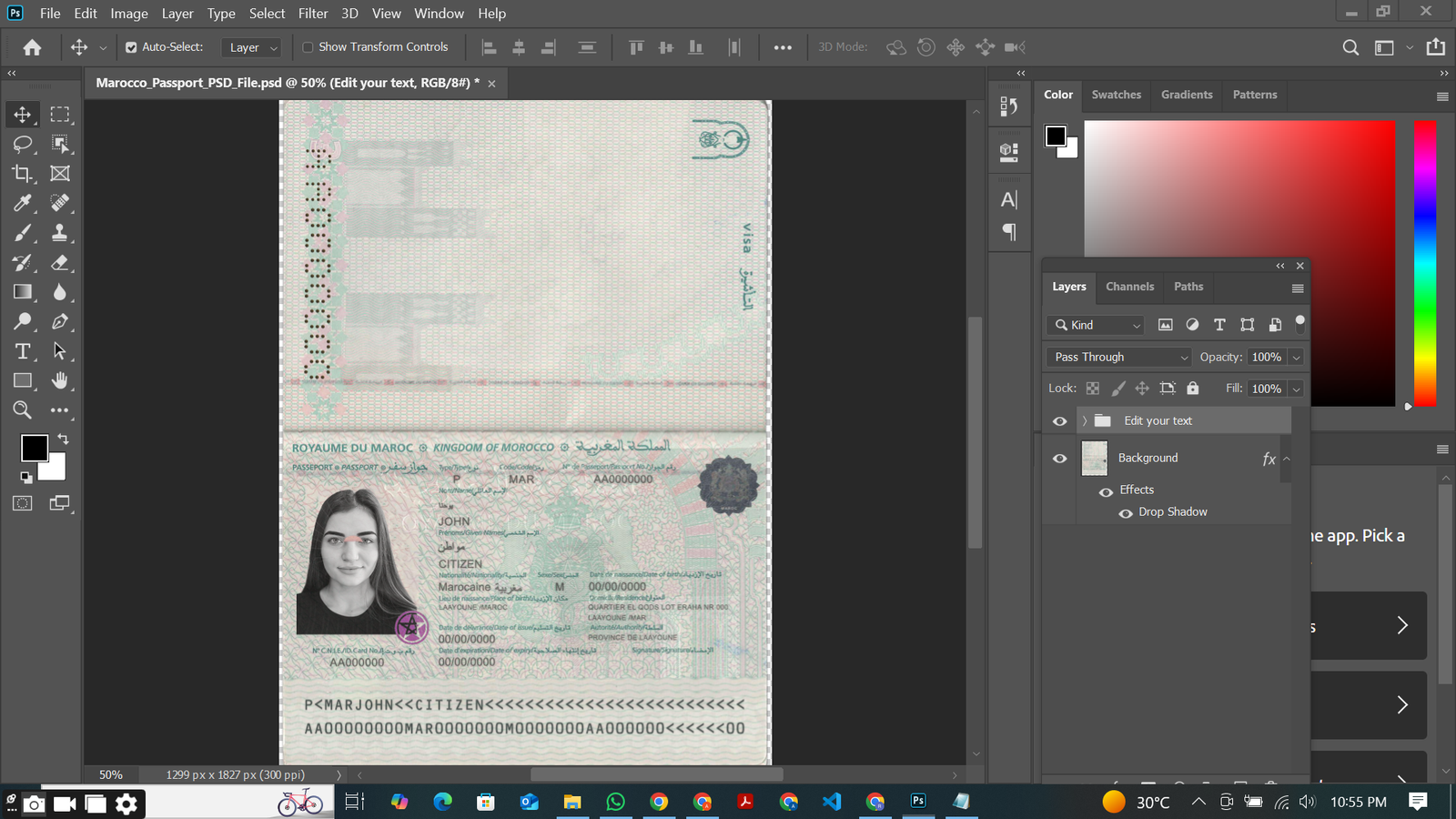The image size is (1456, 819).
Task: Open the Auto-Select Layer dropdown
Action: [251, 47]
